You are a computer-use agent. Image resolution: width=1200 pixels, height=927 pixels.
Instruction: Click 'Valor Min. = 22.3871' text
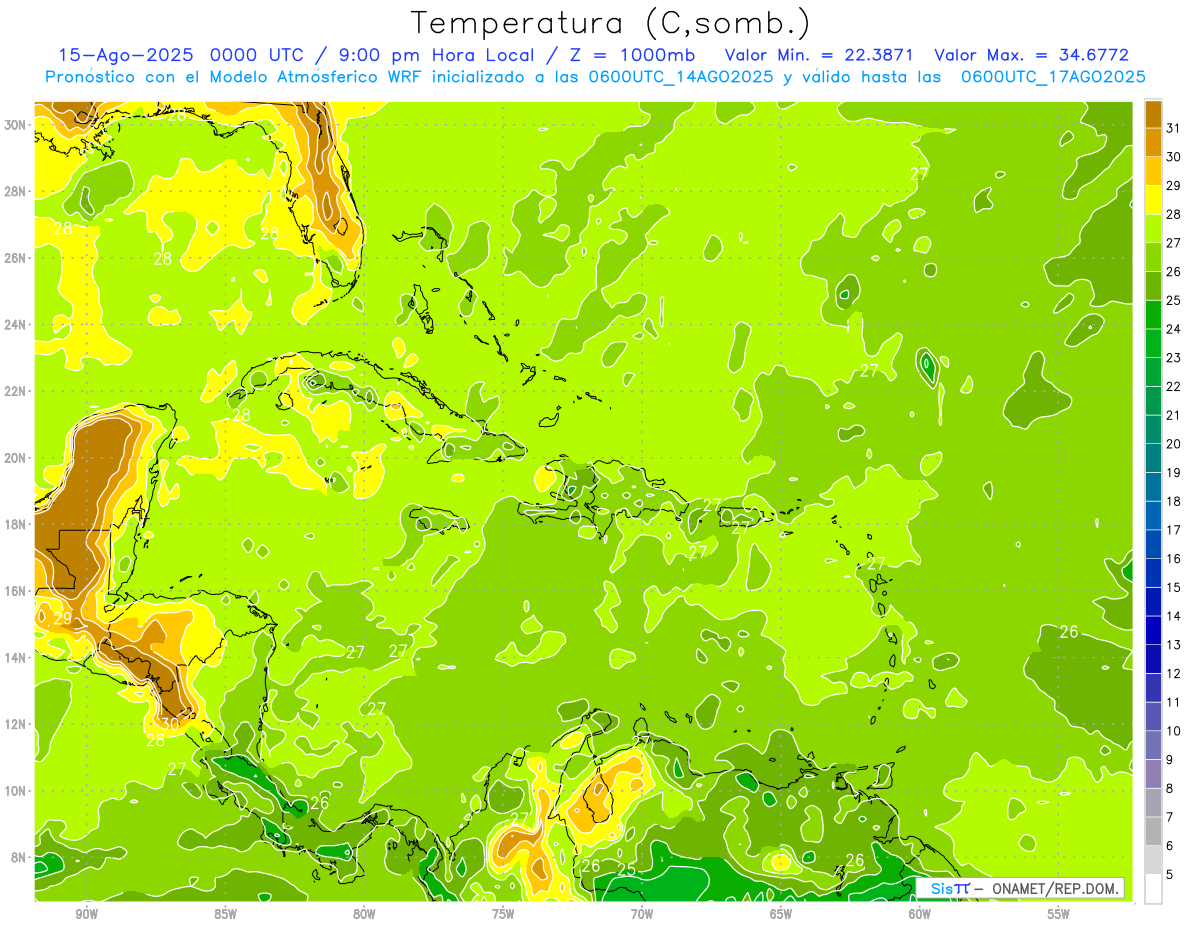820,56
